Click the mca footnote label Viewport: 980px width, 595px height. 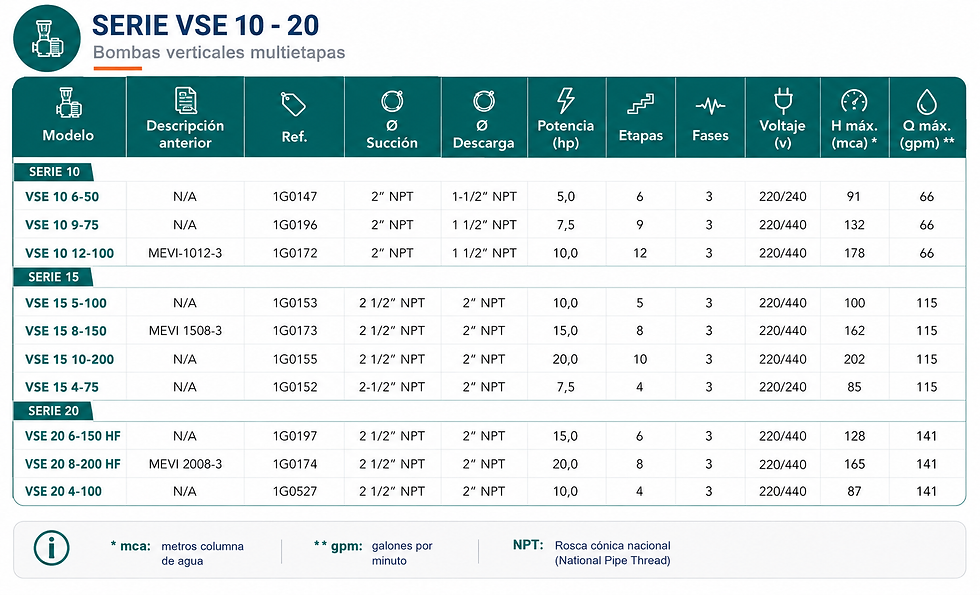(x=131, y=546)
